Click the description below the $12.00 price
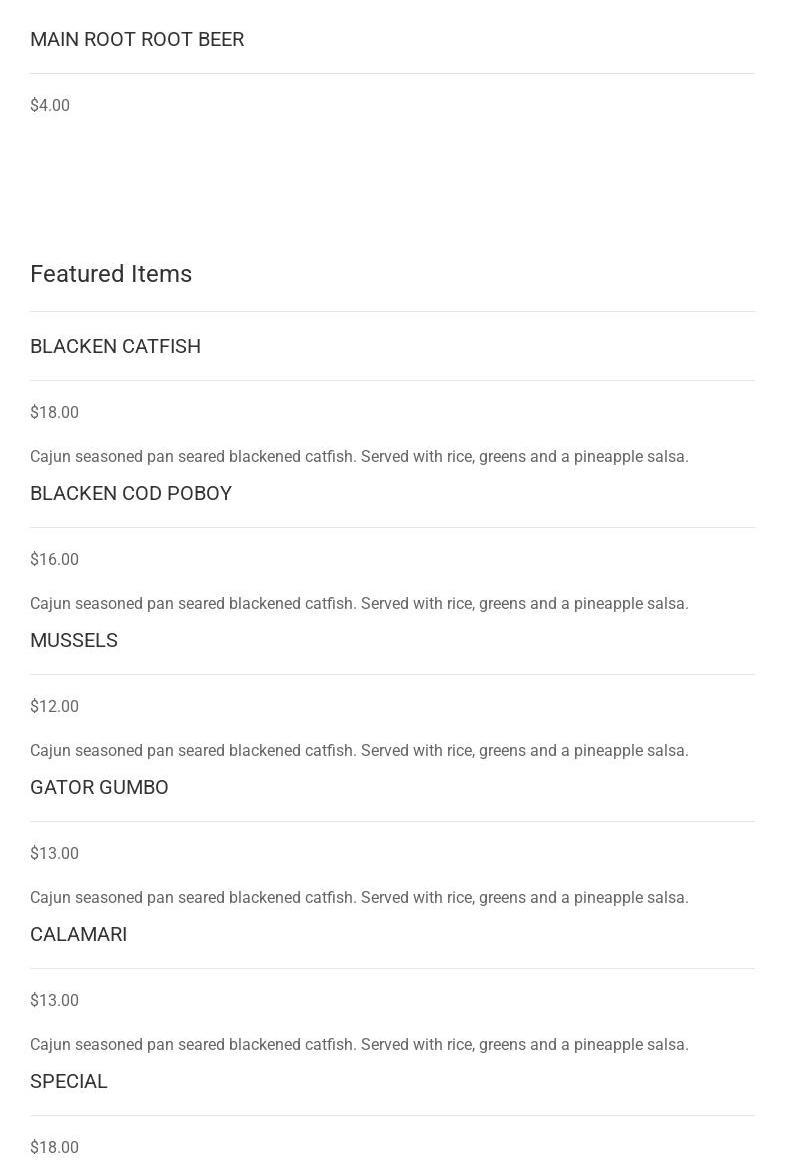The height and width of the screenshot is (1163, 785). (359, 750)
